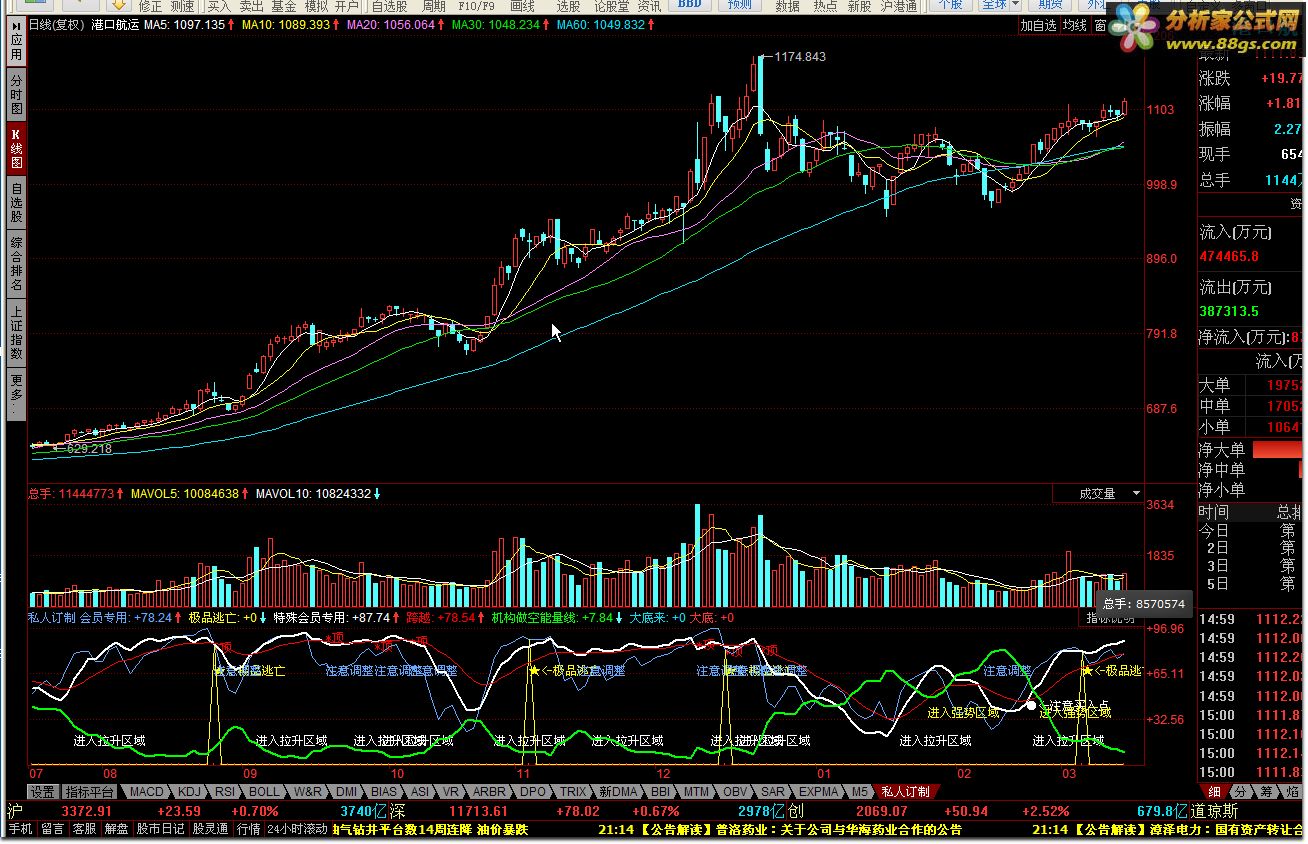This screenshot has width=1308, height=844.
Task: Switch to 分时图 view in sidebar
Action: point(16,94)
